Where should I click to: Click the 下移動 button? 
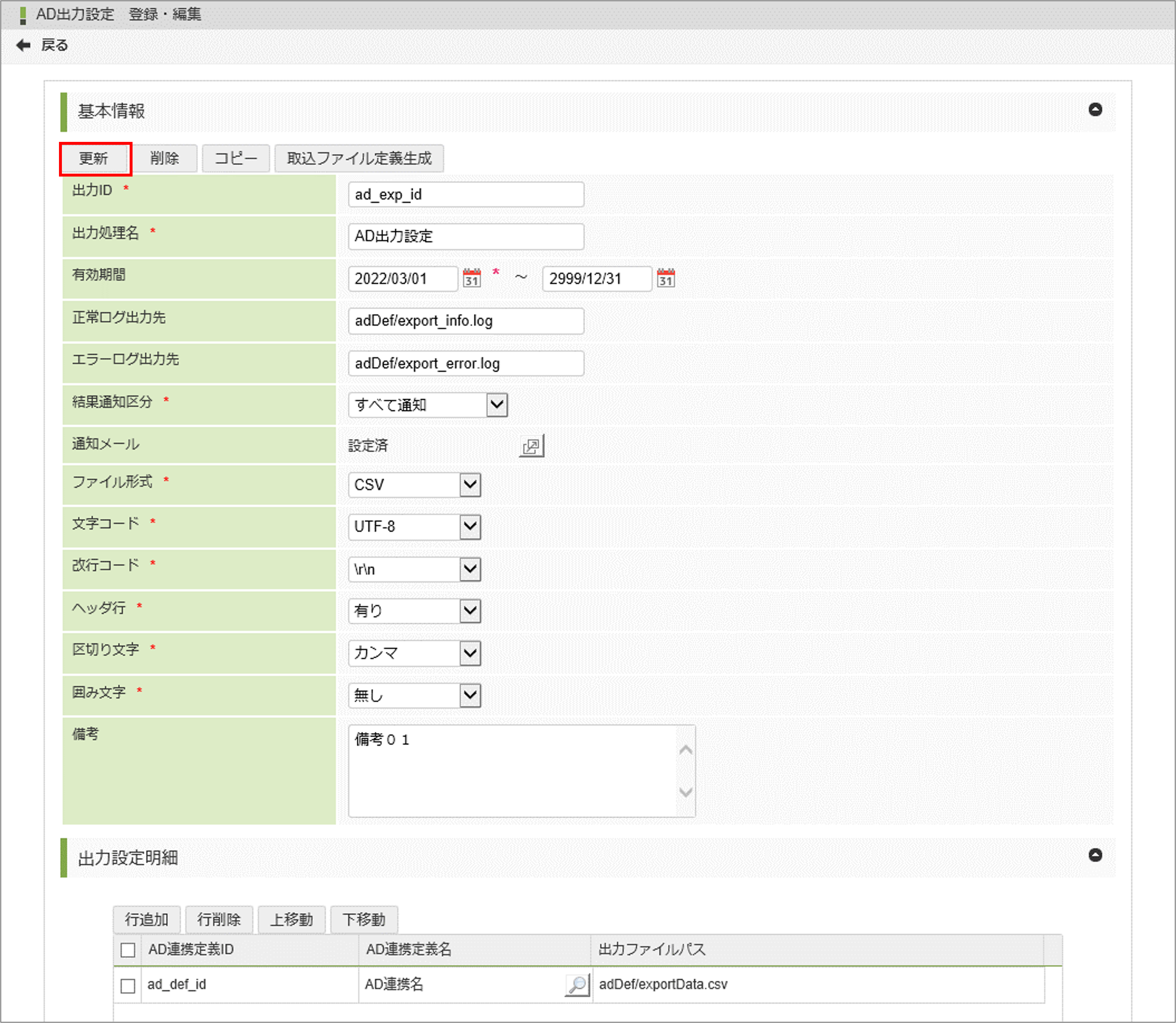364,920
